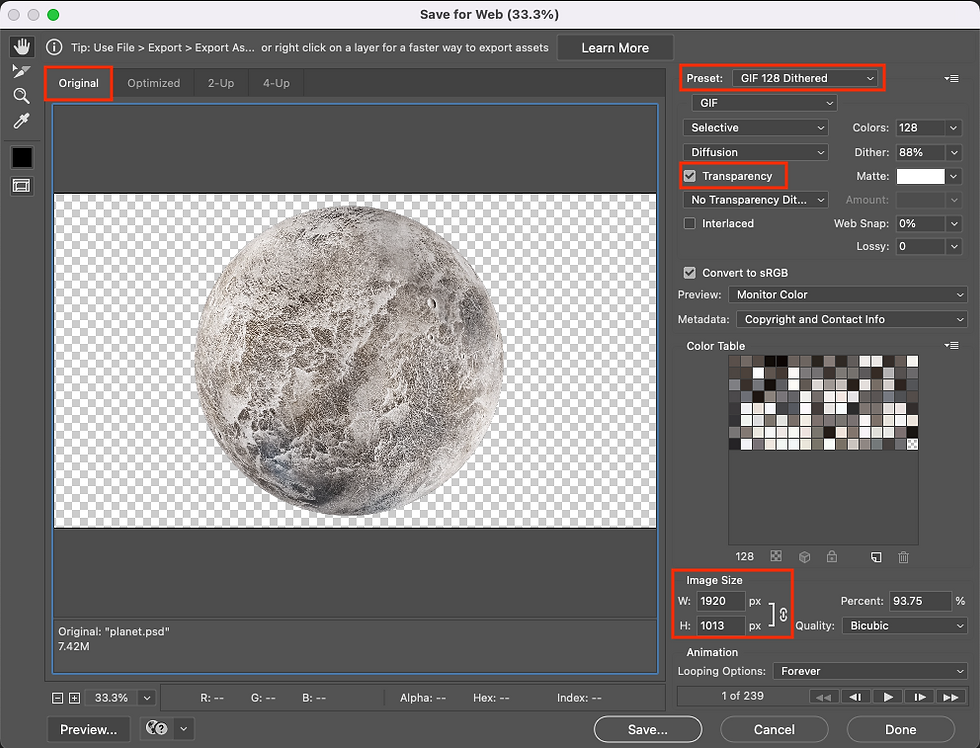
Task: Switch to the 2-Up view tab
Action: click(221, 83)
